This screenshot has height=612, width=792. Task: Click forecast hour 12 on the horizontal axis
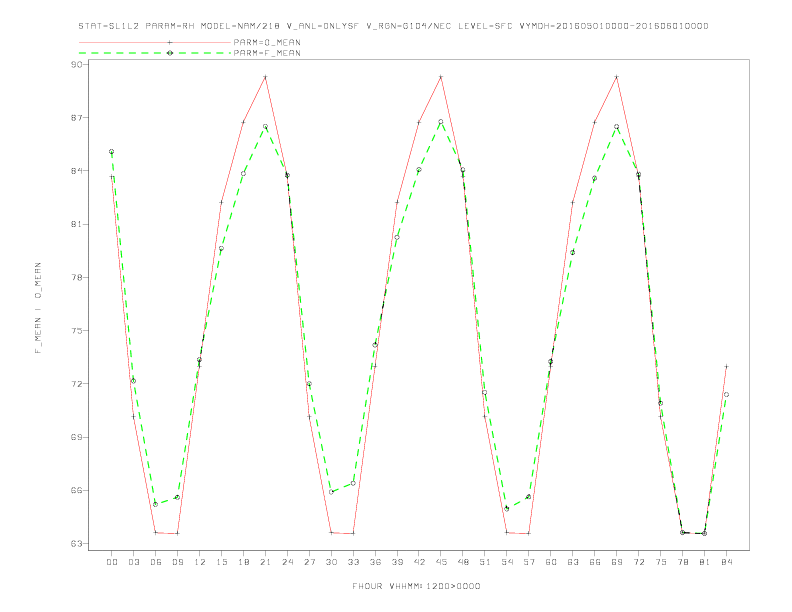(200, 562)
